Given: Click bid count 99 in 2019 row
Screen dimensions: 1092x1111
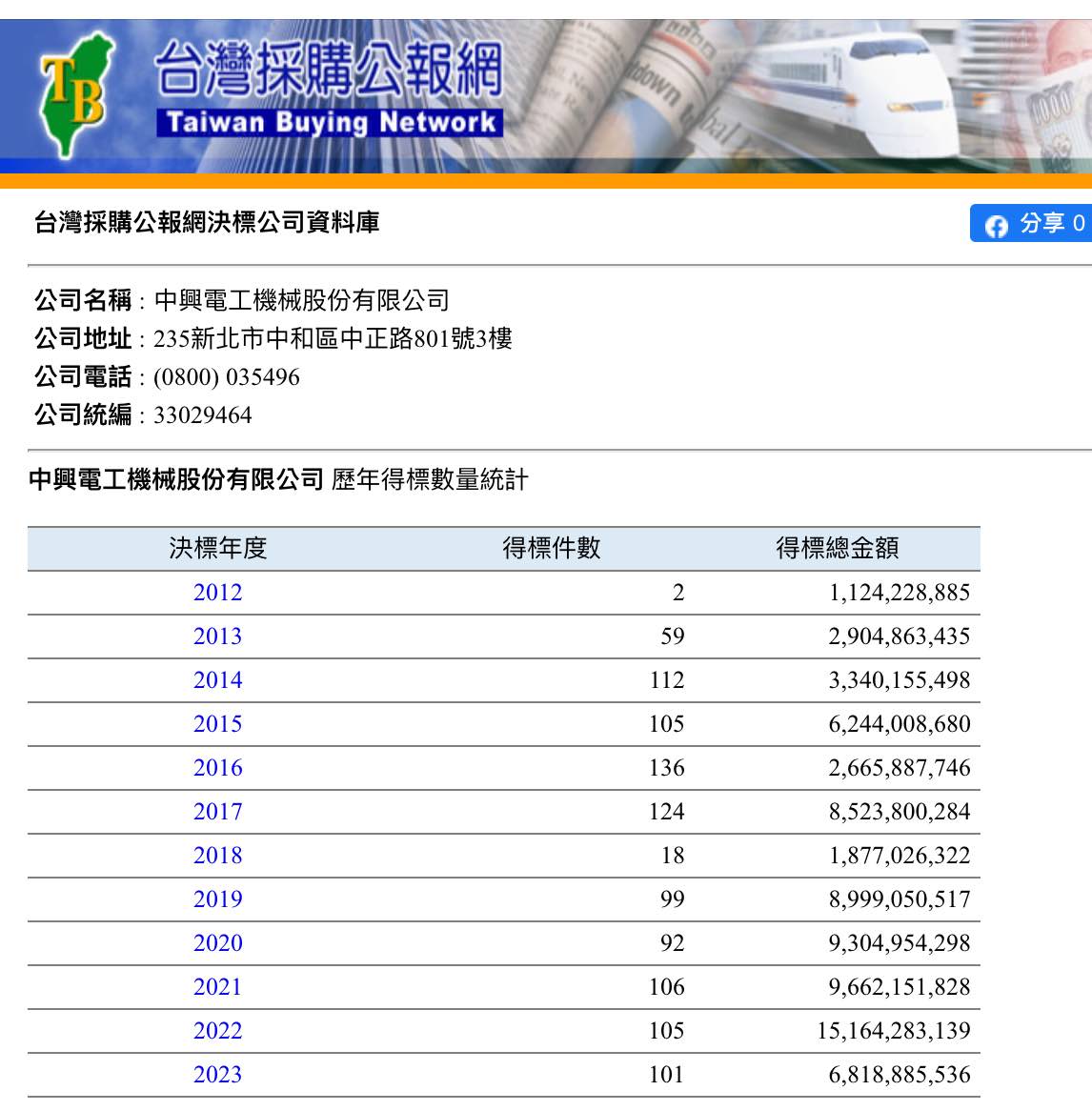Looking at the screenshot, I should pyautogui.click(x=673, y=899).
